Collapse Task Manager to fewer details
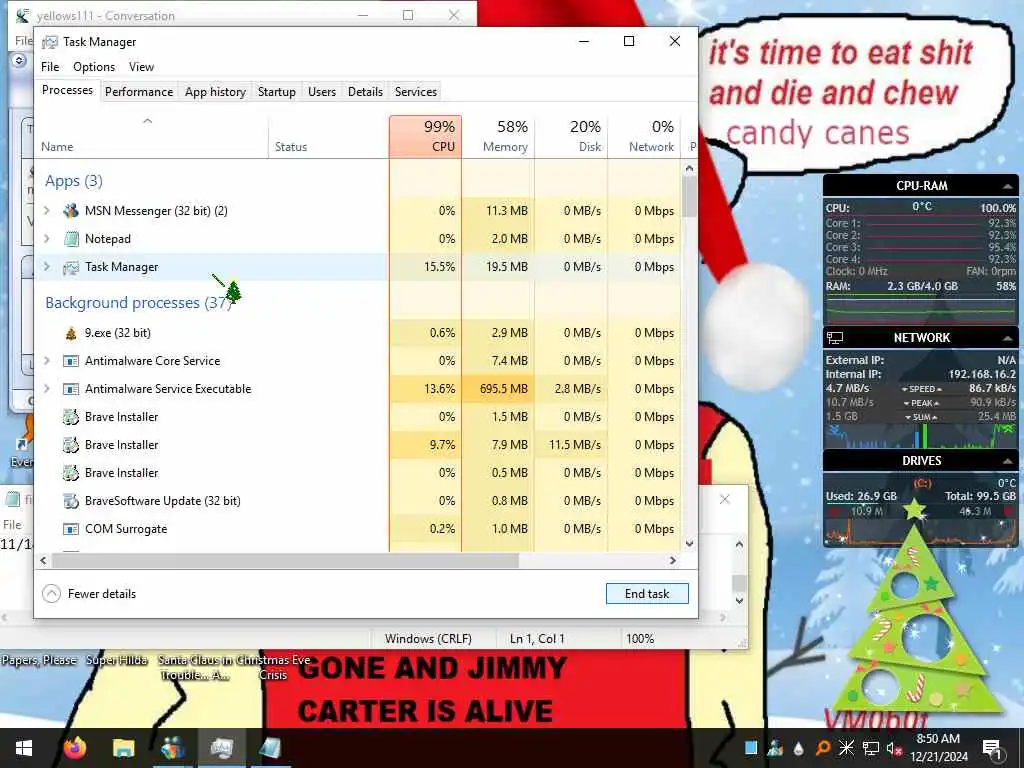The width and height of the screenshot is (1024, 768). pos(89,594)
